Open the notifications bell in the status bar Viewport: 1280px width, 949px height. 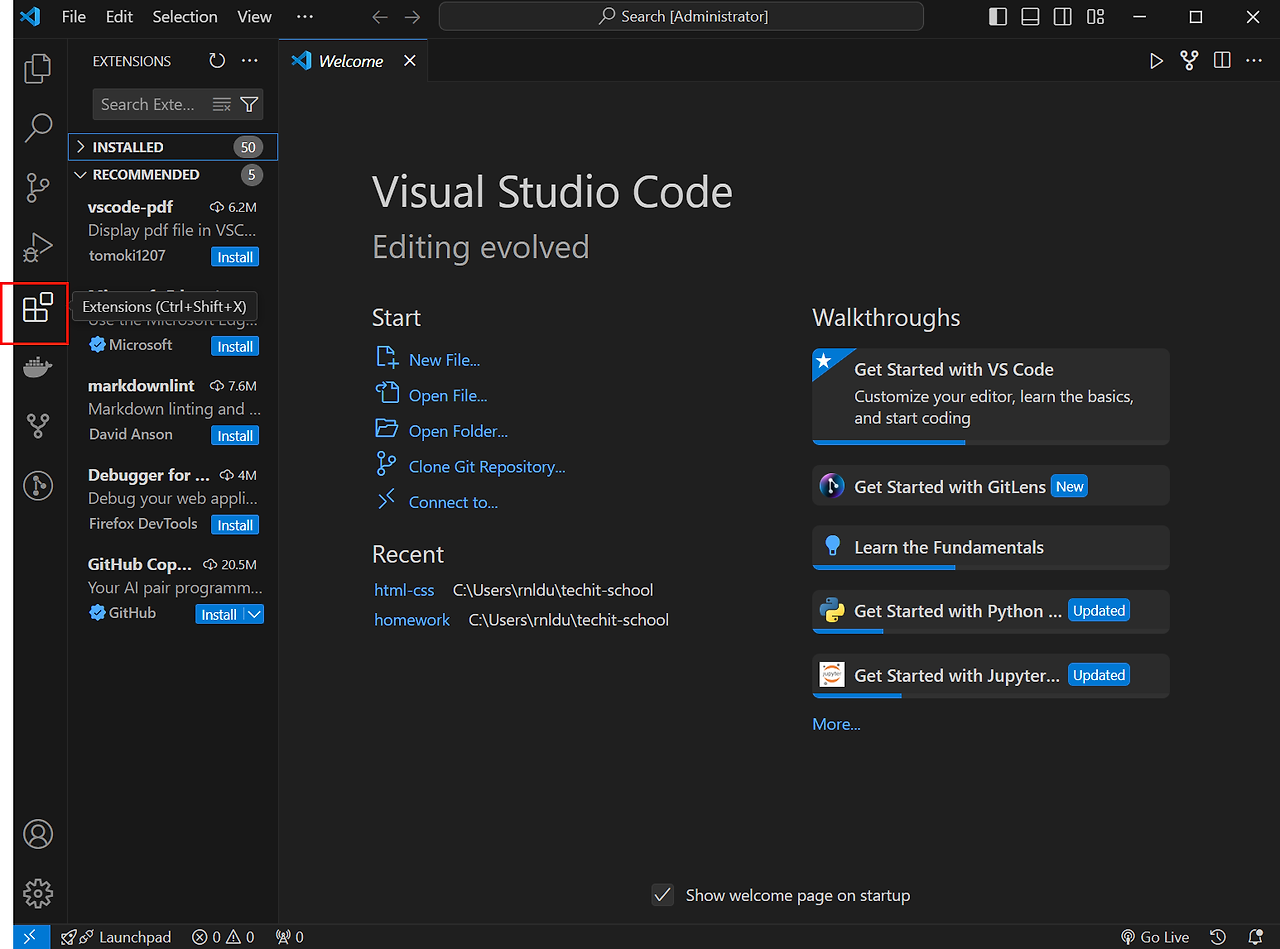pos(1258,936)
